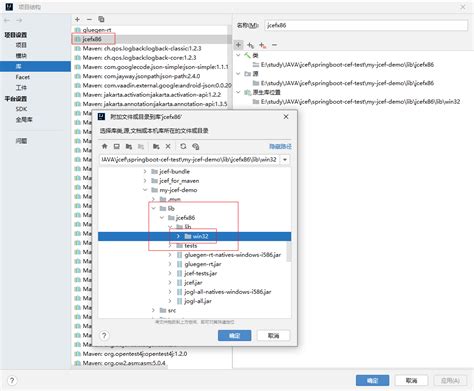Open help at Project Structure bottom left

tap(12, 380)
